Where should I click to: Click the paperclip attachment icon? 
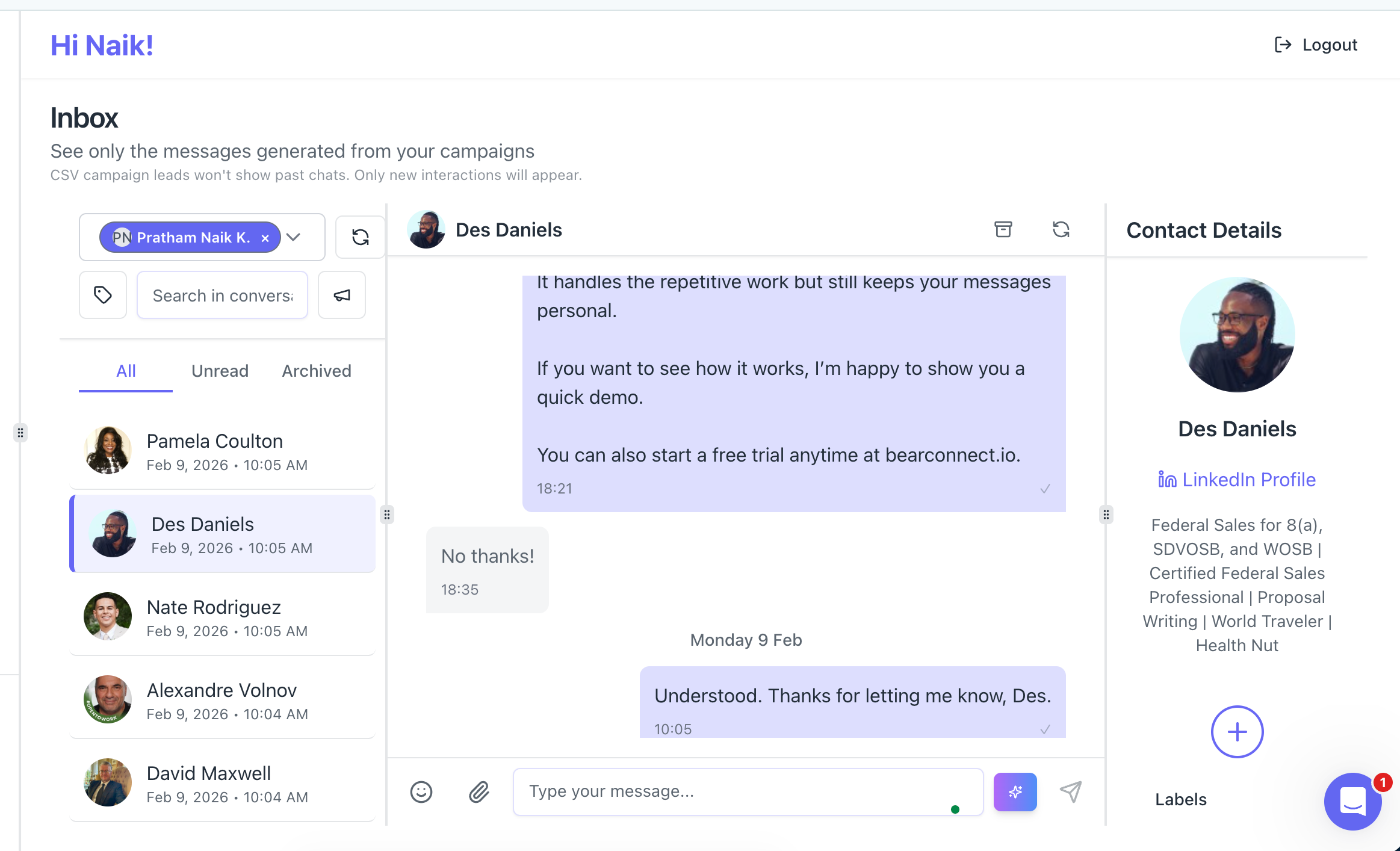coord(479,791)
